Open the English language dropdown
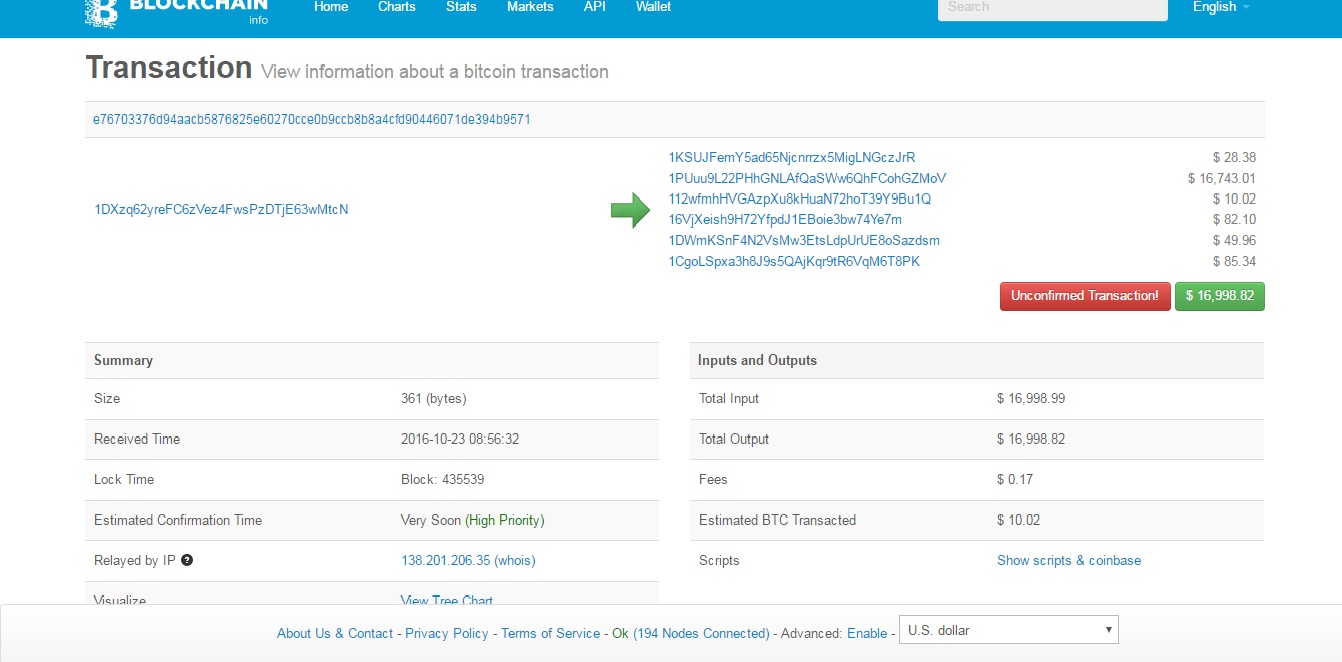1342x662 pixels. click(x=1220, y=7)
